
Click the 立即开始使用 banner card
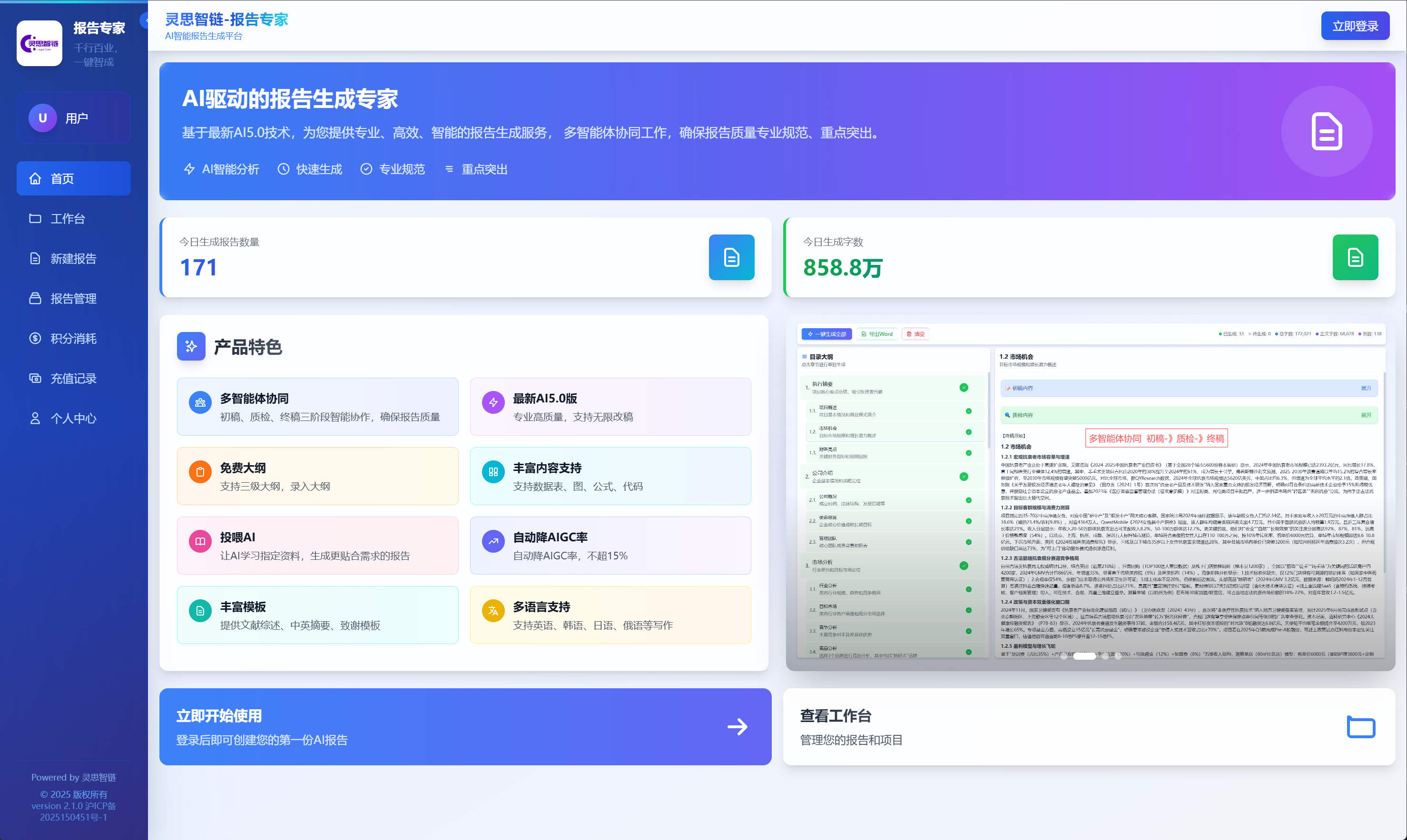pyautogui.click(x=464, y=727)
